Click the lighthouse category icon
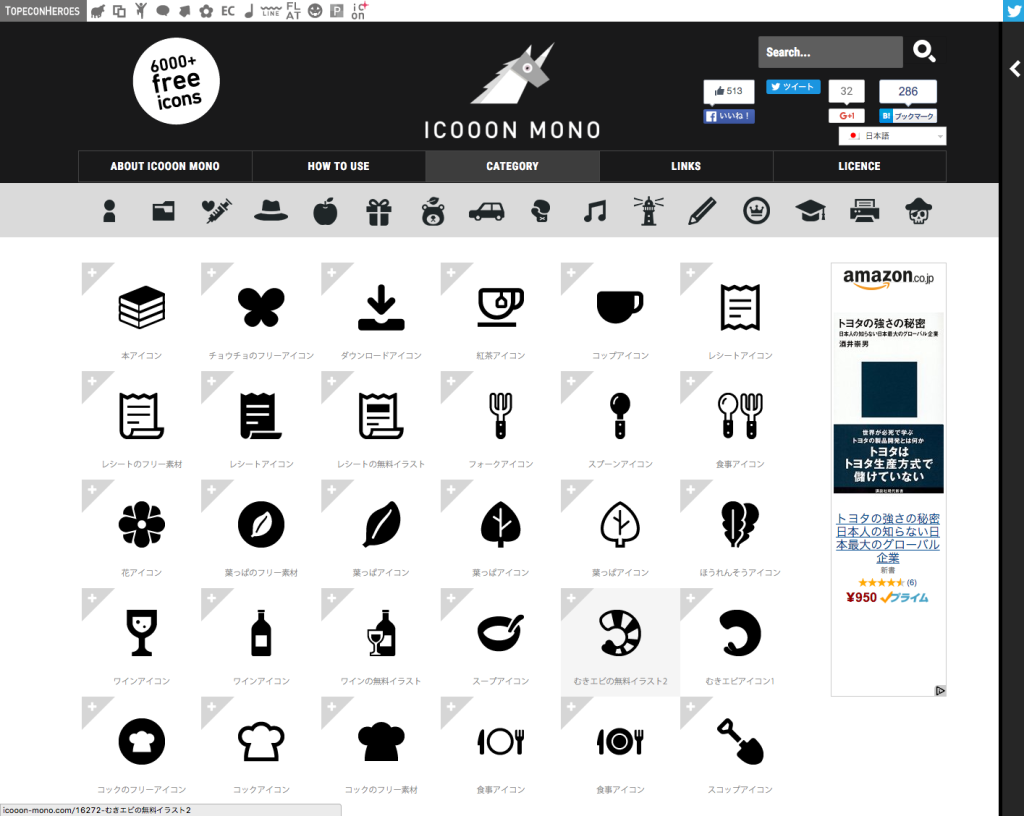The width and height of the screenshot is (1024, 816). point(649,211)
